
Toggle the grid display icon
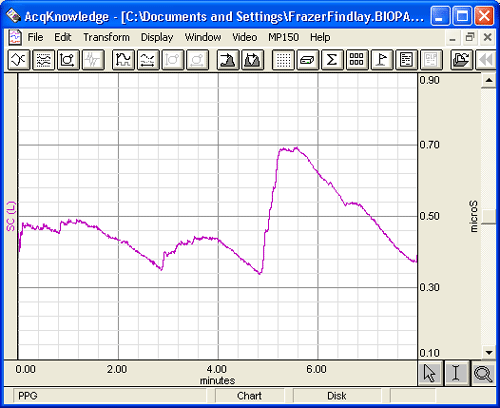pyautogui.click(x=283, y=60)
